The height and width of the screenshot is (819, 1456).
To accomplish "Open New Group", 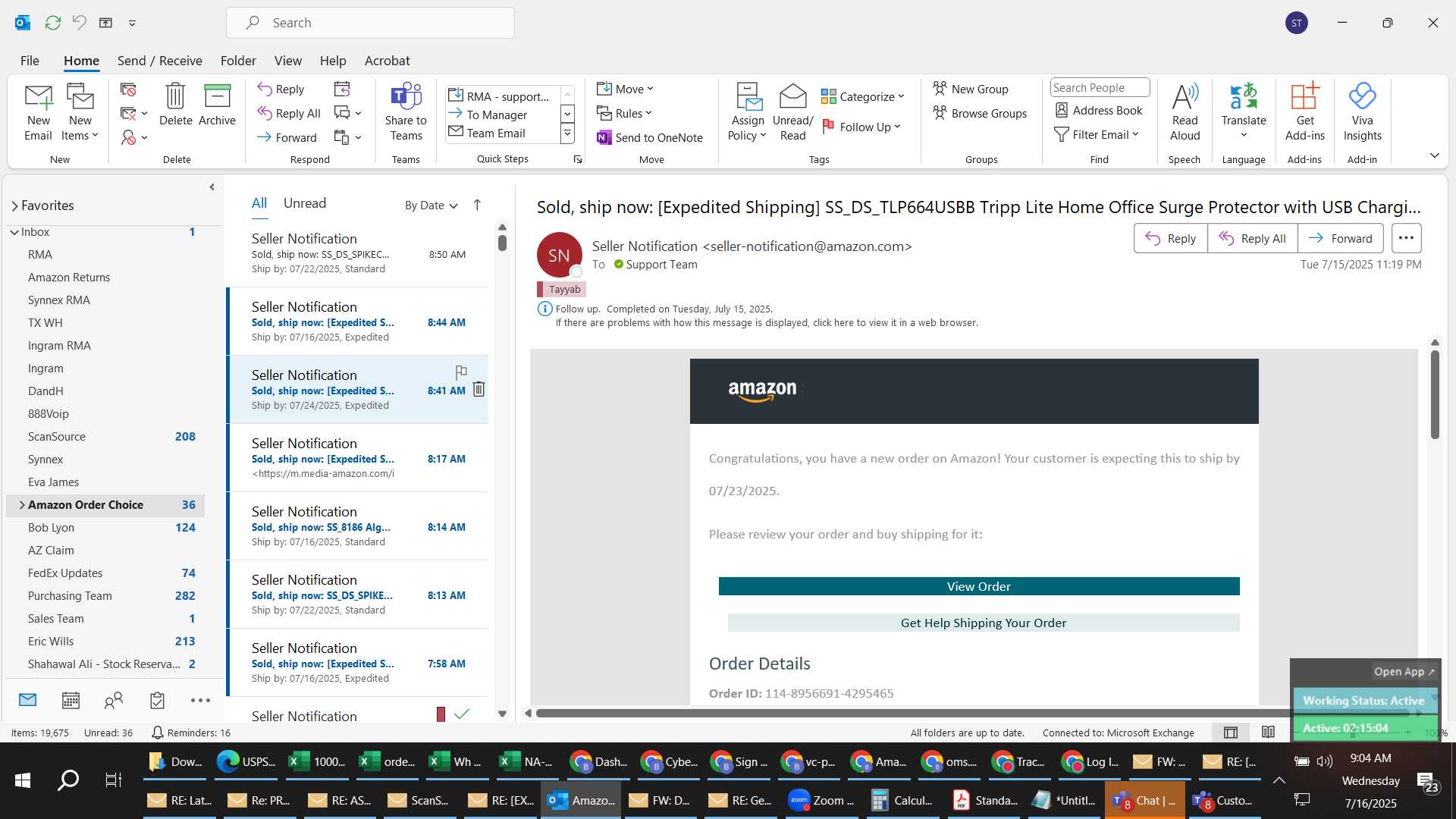I will pos(971,89).
